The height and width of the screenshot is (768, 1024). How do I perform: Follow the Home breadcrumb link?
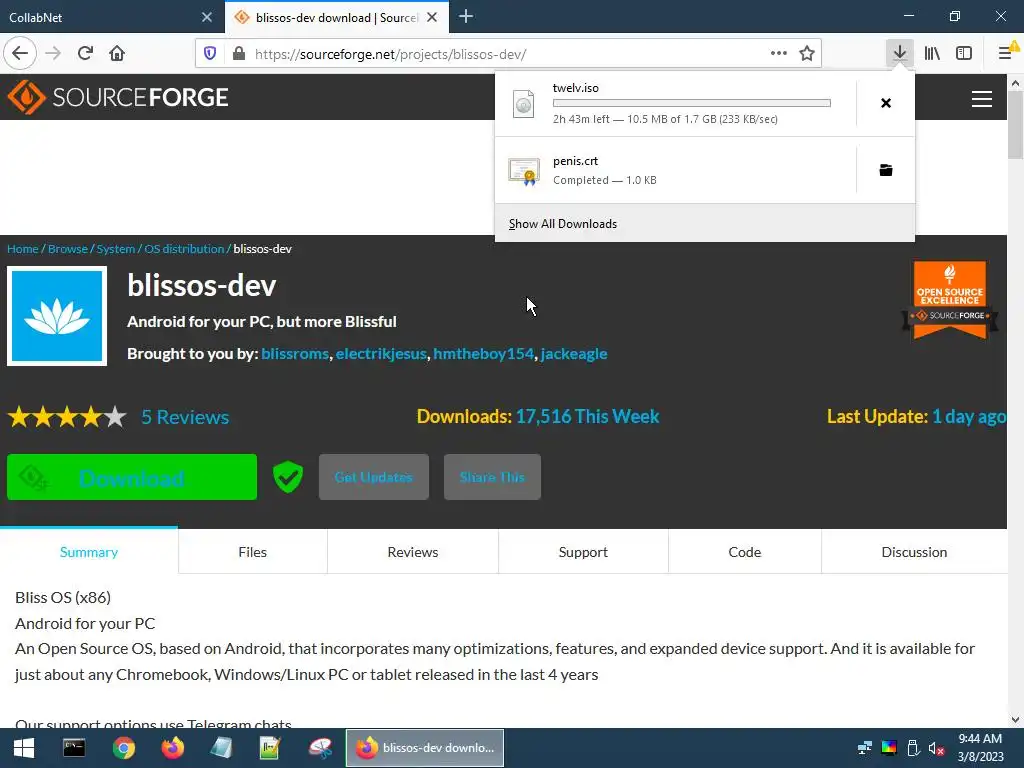point(23,249)
